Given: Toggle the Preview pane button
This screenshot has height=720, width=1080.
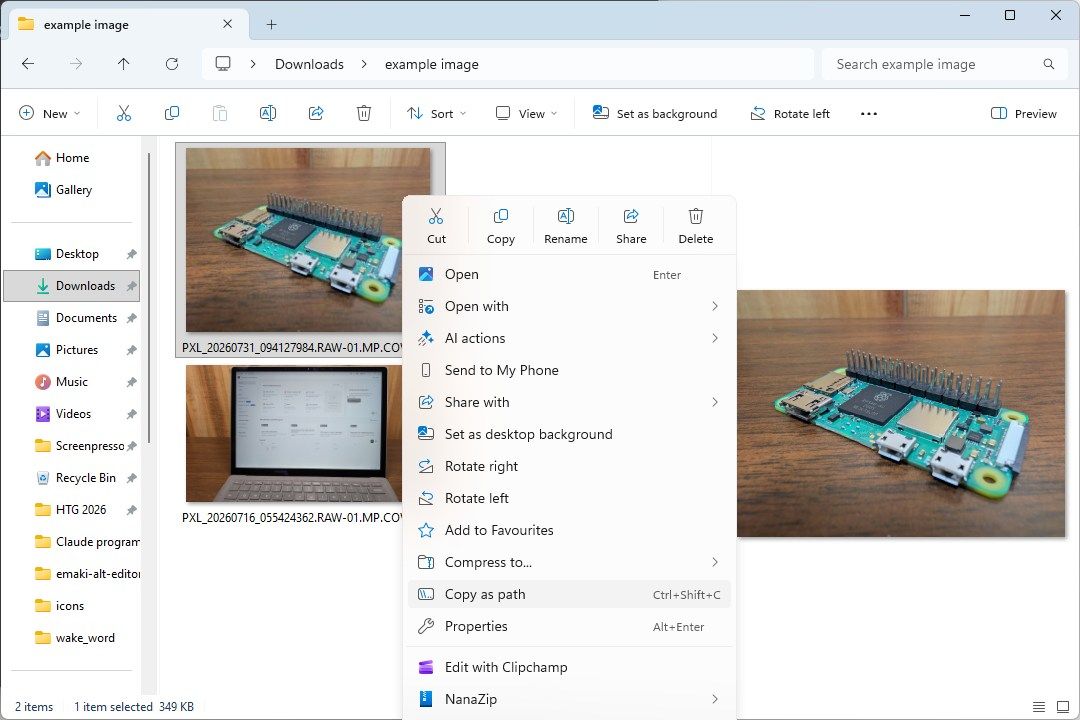Looking at the screenshot, I should (x=1024, y=114).
